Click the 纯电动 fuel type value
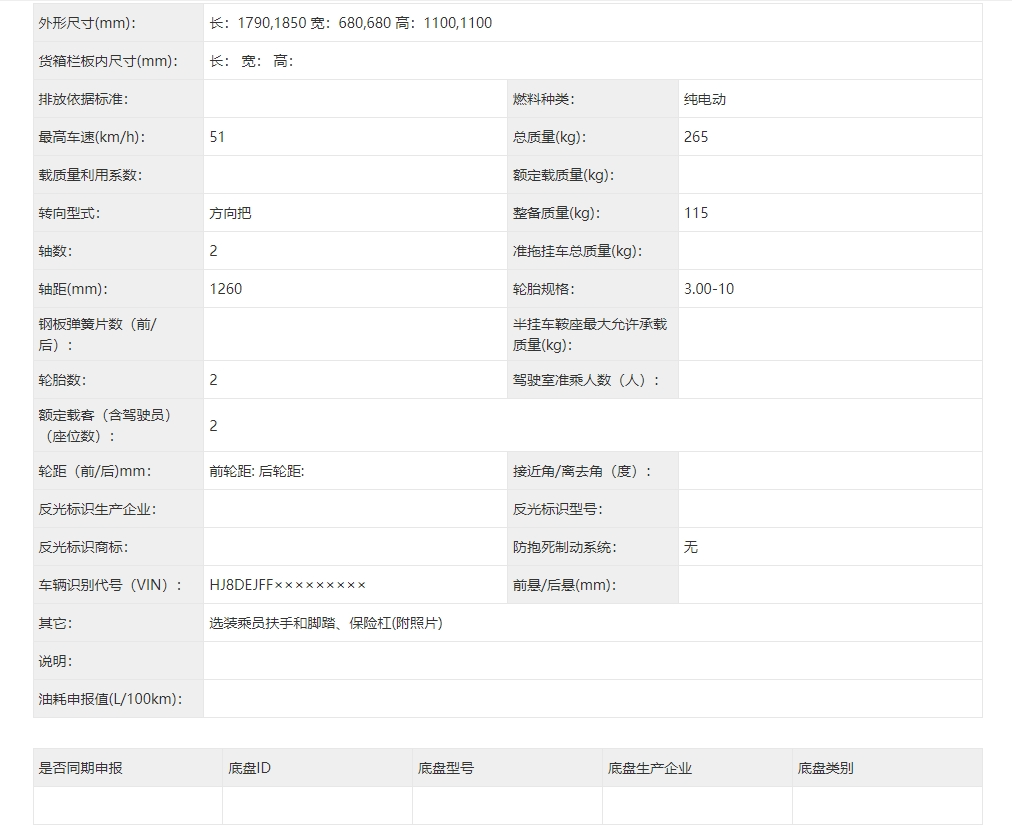The image size is (1012, 830). coord(705,99)
